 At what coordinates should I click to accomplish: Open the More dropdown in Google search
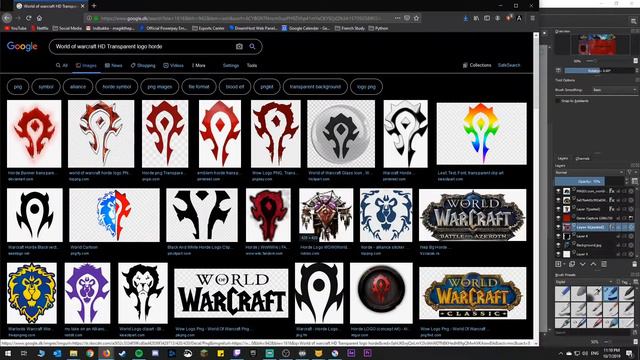pos(199,65)
